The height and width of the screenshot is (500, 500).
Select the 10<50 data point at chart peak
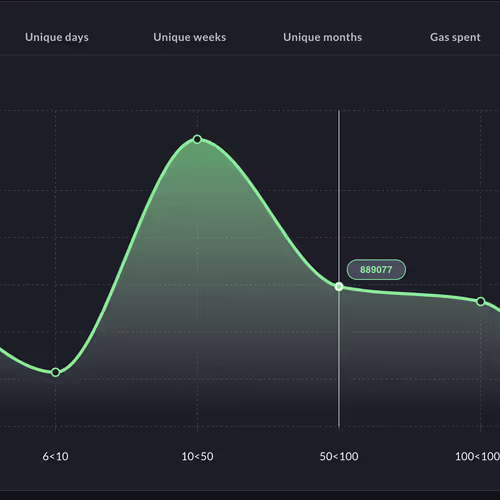pos(197,139)
